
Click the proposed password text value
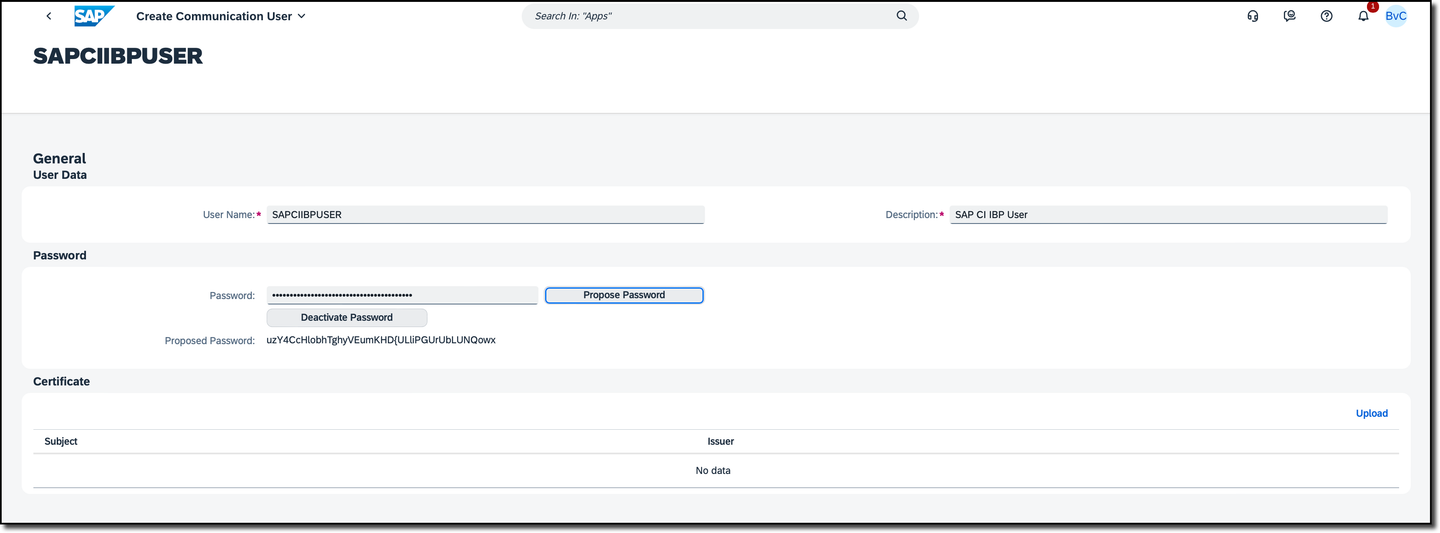pyautogui.click(x=381, y=340)
